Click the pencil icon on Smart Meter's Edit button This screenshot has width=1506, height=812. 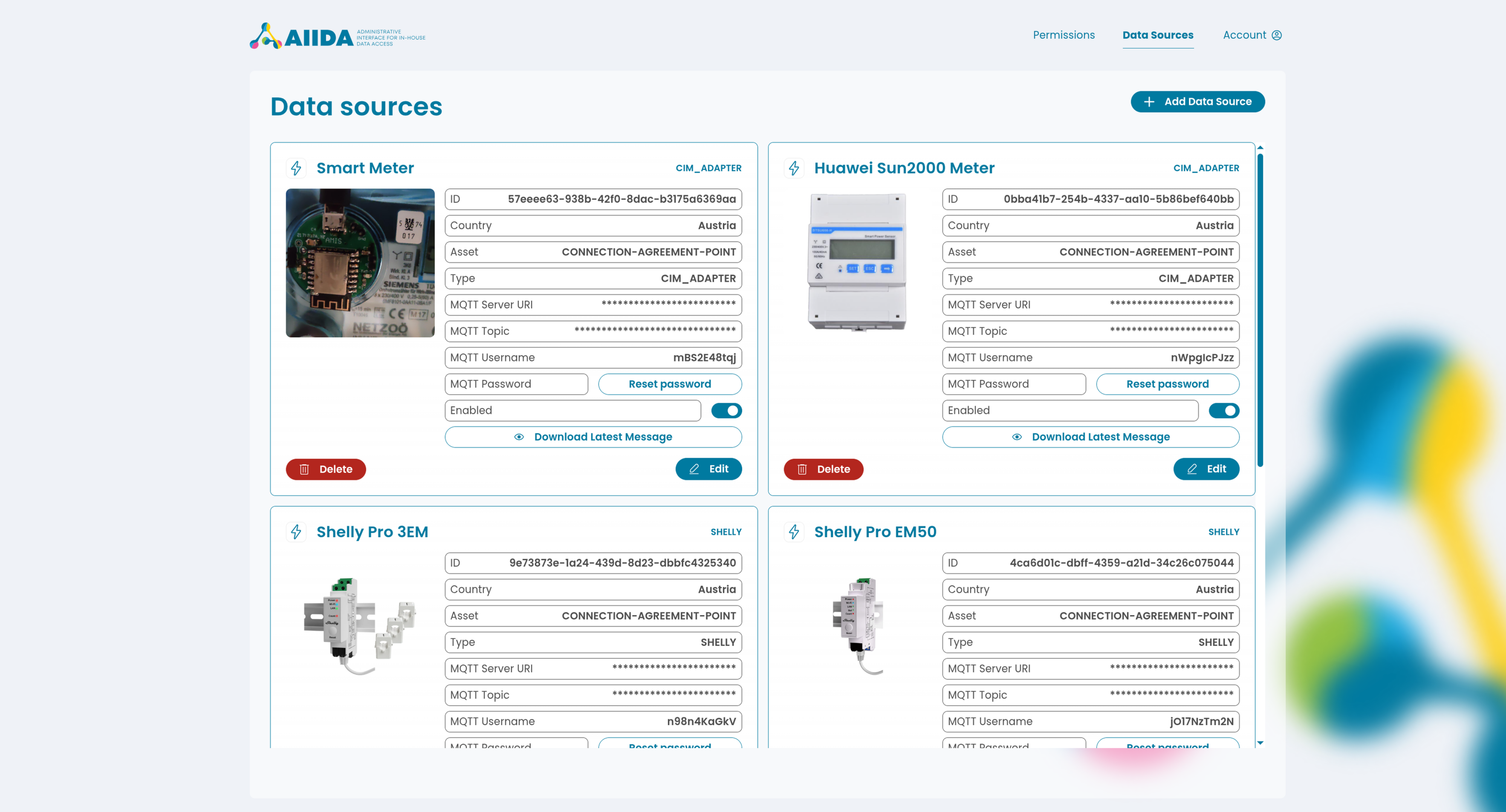click(694, 469)
